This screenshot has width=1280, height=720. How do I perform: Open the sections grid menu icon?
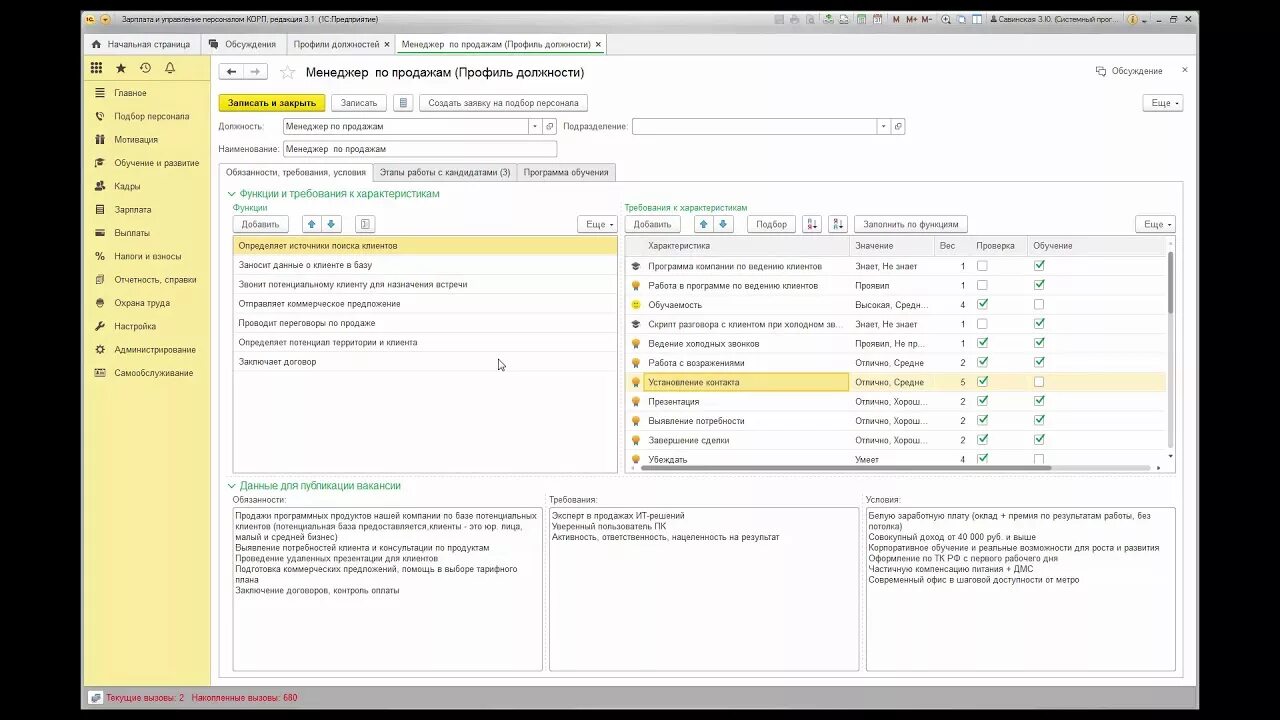coord(96,68)
